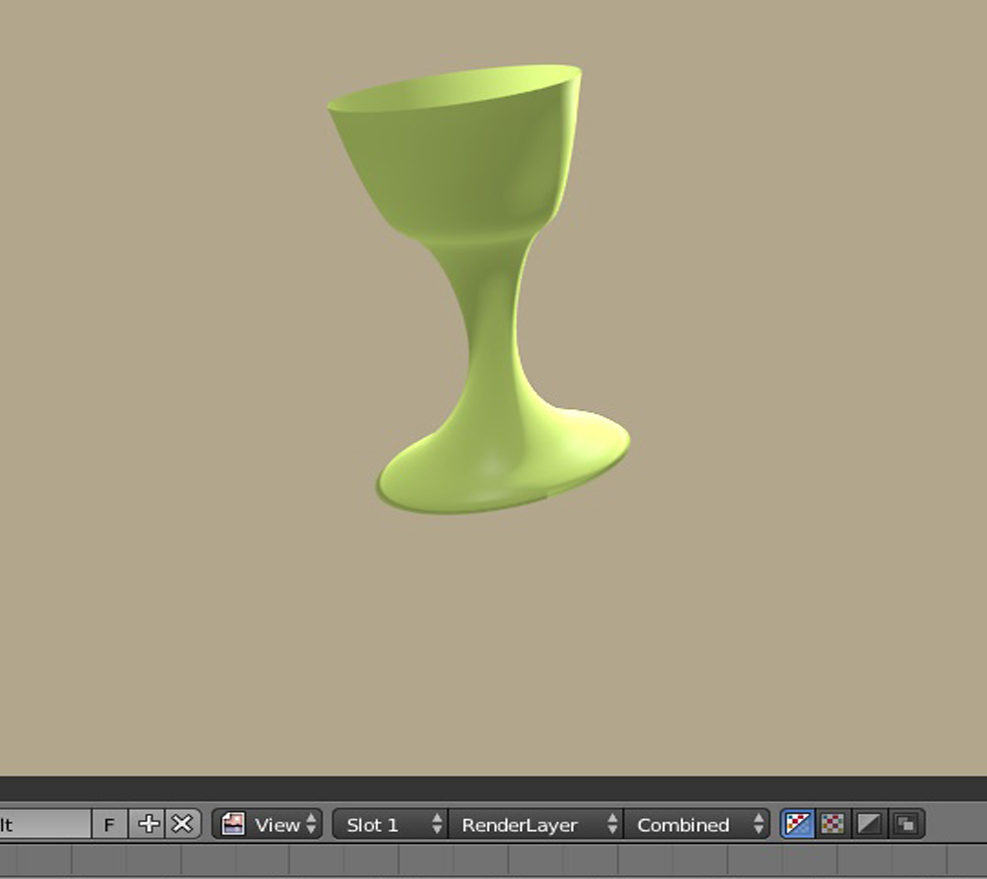
Task: Select the Z-buffer display icon
Action: [906, 824]
